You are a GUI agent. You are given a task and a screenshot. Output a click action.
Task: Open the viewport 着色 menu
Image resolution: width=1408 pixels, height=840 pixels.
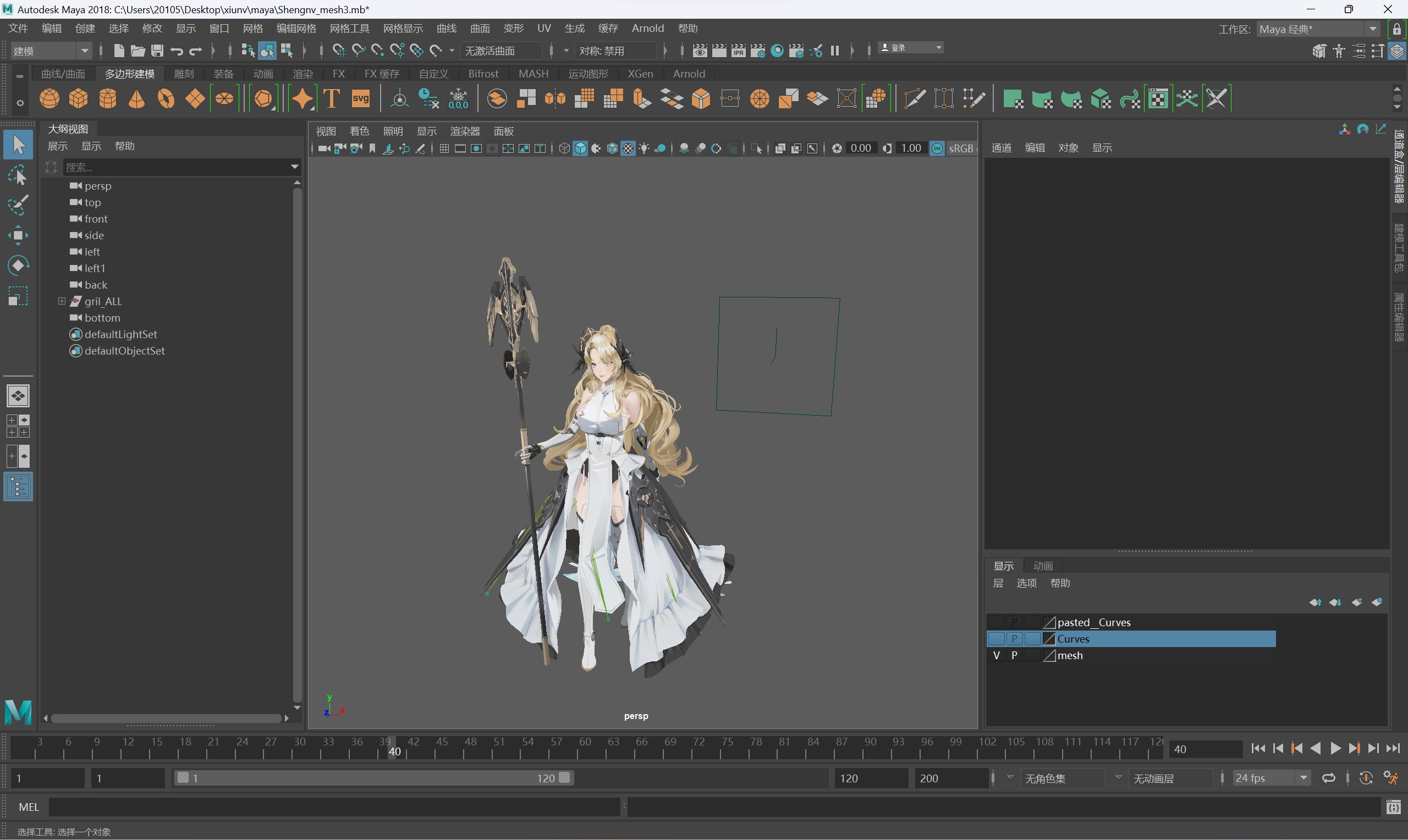[x=359, y=131]
